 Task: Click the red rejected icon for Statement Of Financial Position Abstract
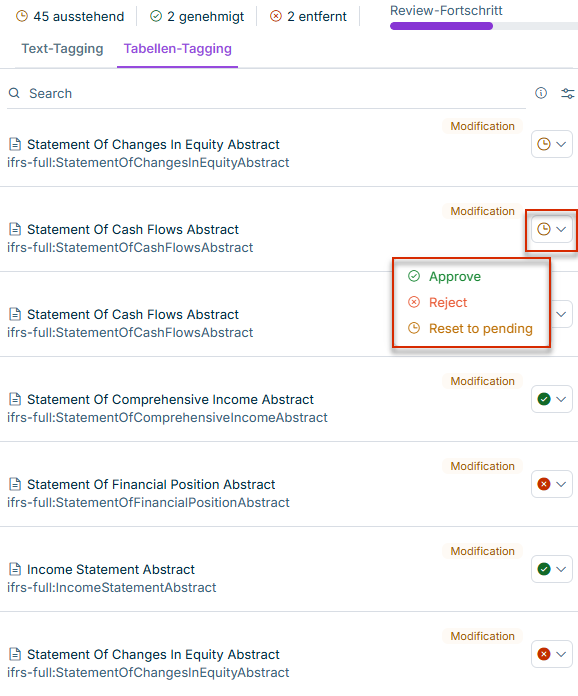544,484
